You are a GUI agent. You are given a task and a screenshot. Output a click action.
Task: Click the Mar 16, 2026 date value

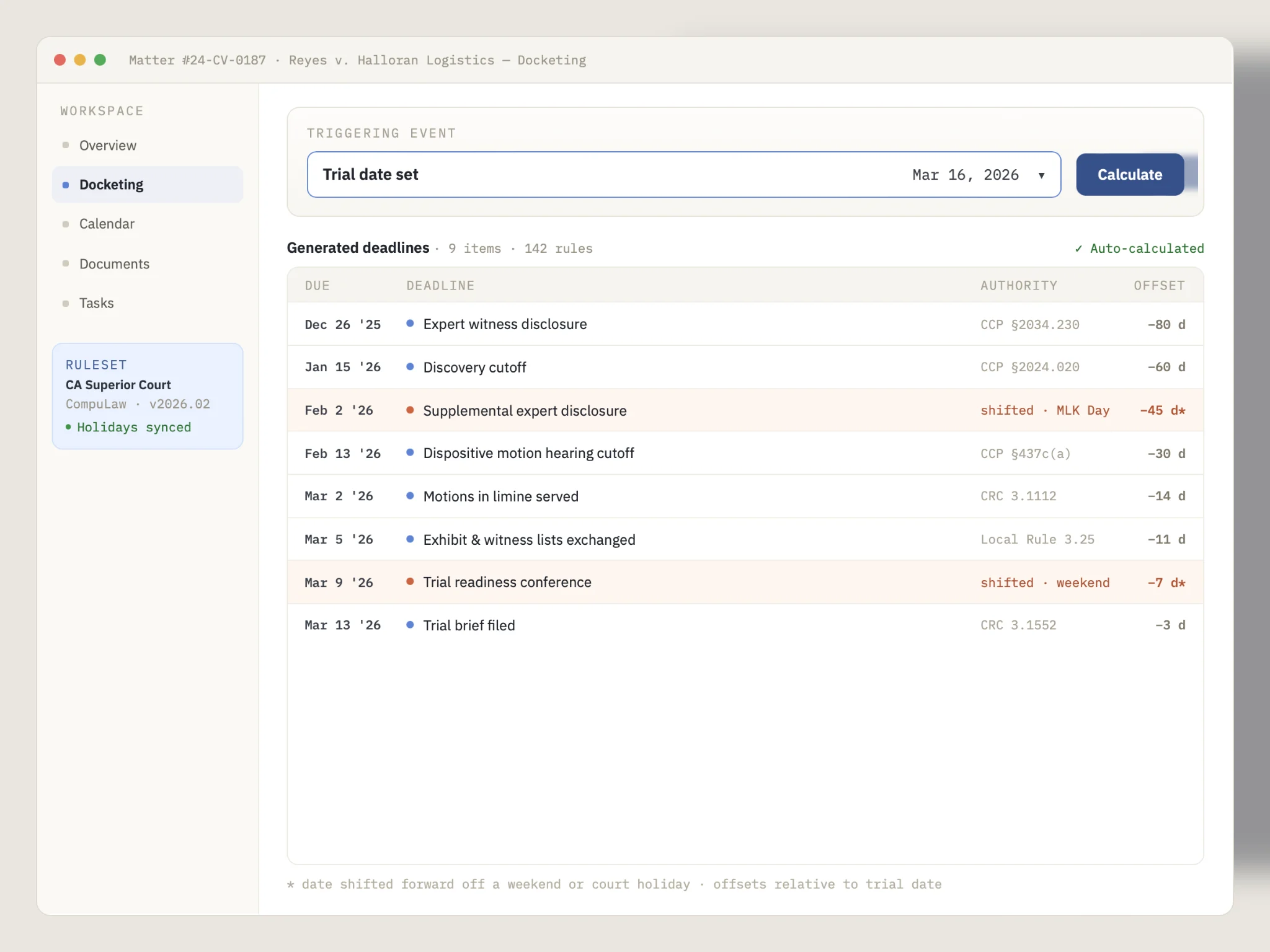(966, 175)
